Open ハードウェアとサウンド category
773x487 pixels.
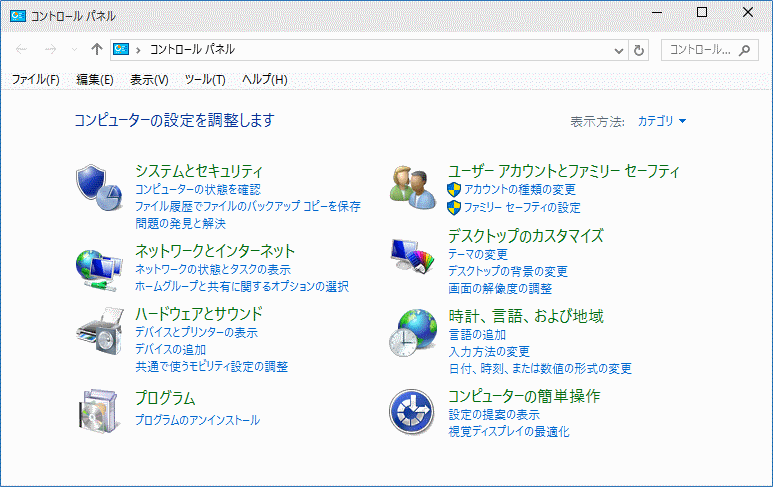tap(199, 314)
